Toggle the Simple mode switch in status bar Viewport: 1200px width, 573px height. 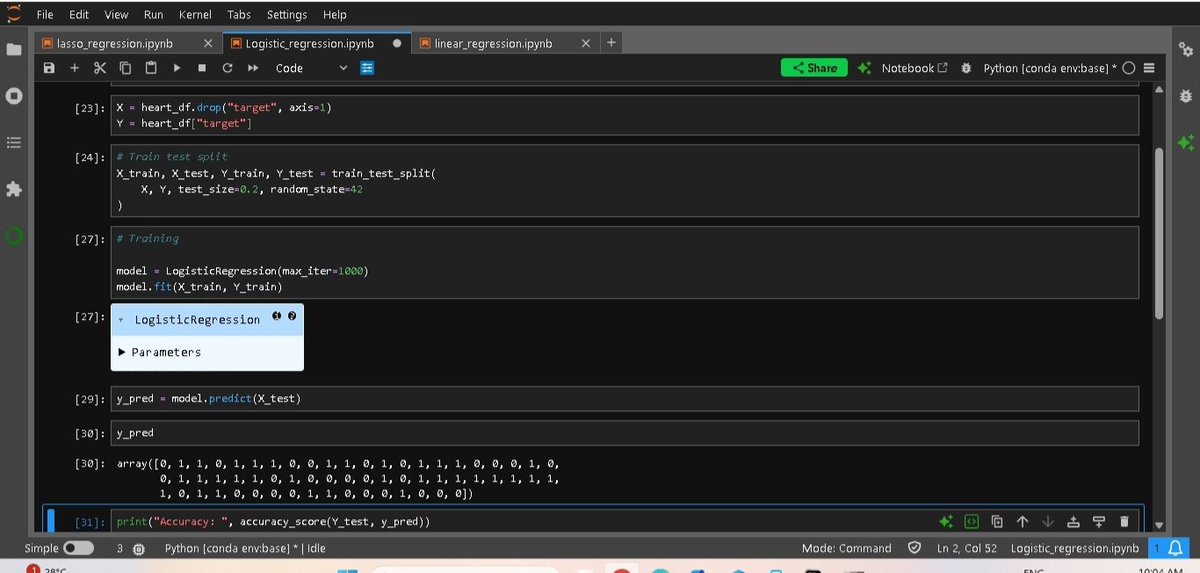coord(78,548)
